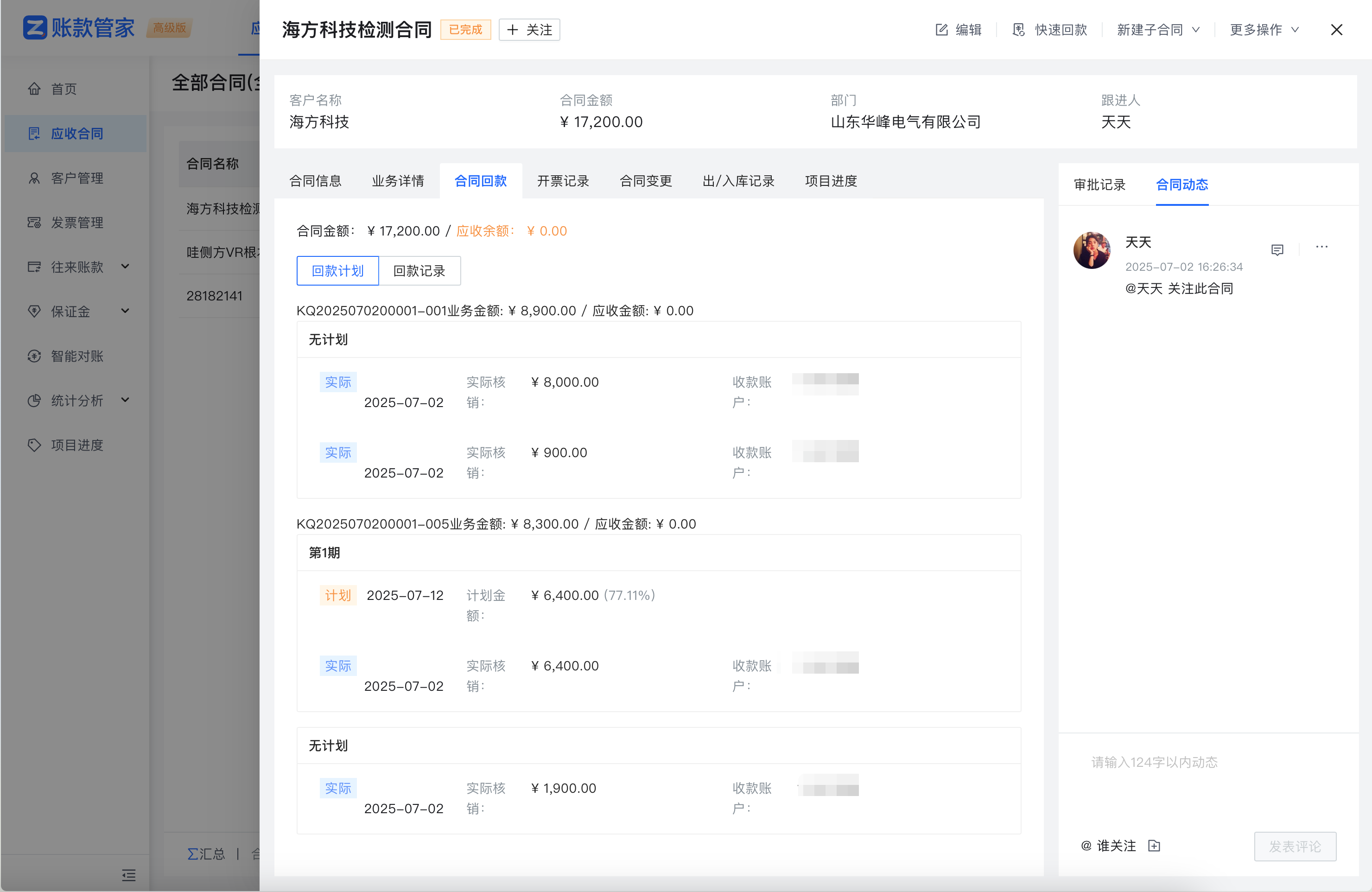Click the ¥ 6,400.00 (77.11%) plan amount
Screen dimensions: 1372x892
(593, 595)
